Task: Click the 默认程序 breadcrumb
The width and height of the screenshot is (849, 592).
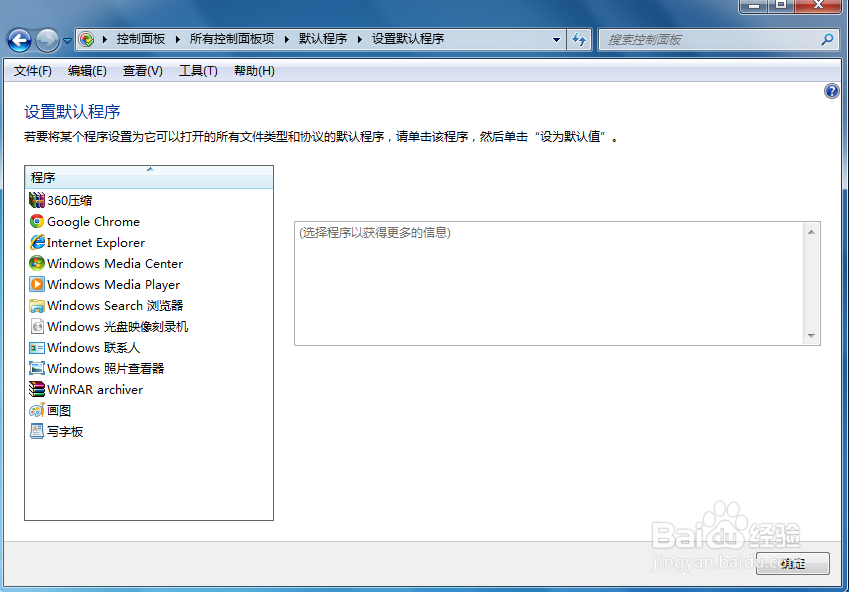Action: pyautogui.click(x=323, y=39)
